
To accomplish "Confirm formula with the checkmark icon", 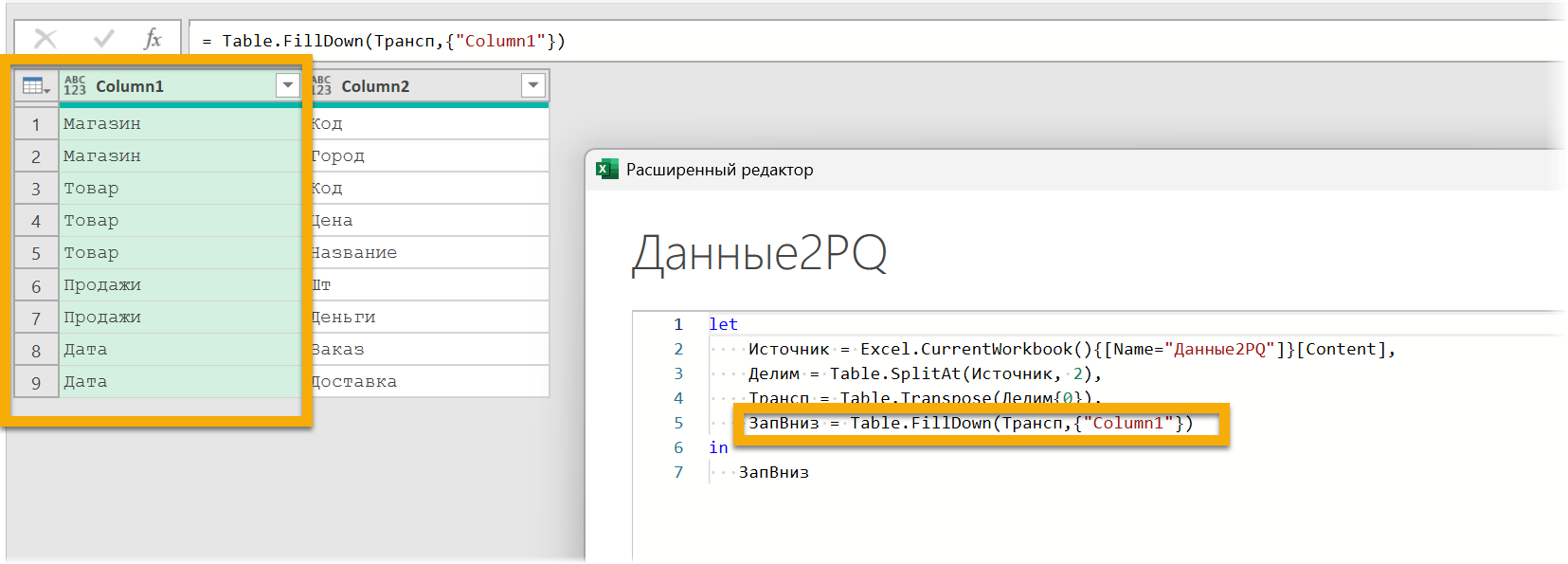I will 104,39.
